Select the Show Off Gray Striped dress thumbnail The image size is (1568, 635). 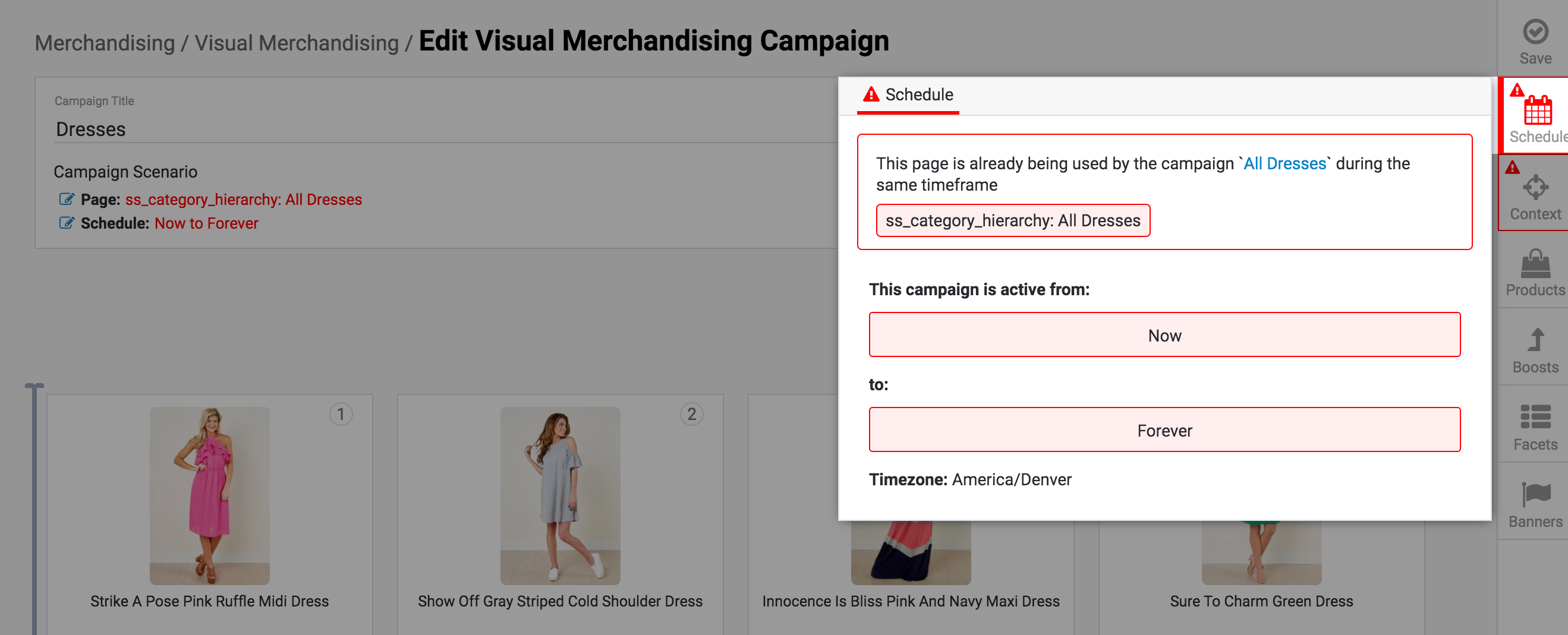[559, 495]
